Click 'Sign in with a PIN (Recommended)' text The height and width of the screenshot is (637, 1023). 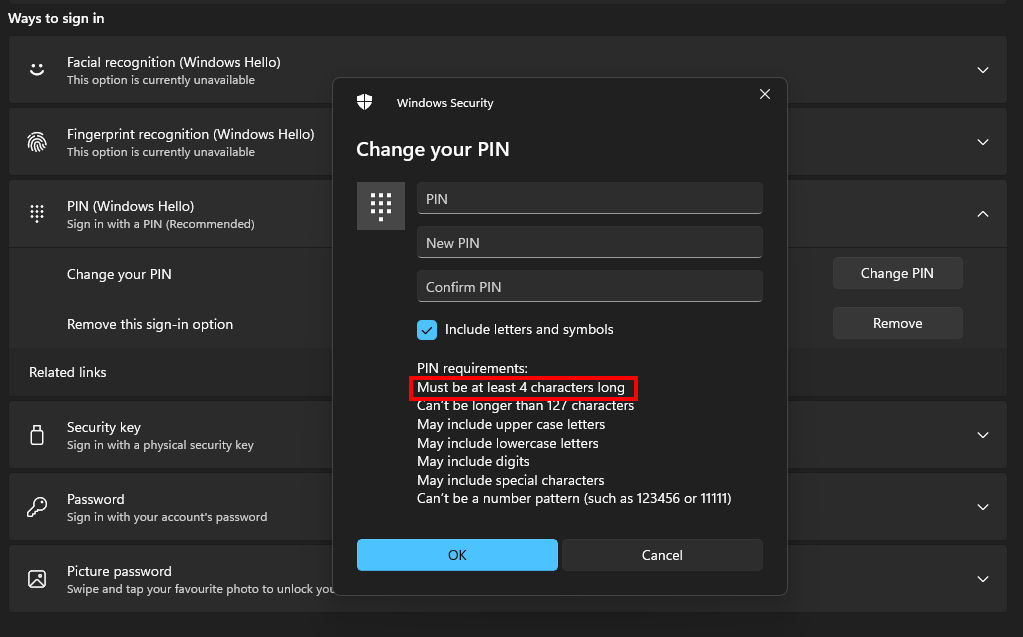160,224
